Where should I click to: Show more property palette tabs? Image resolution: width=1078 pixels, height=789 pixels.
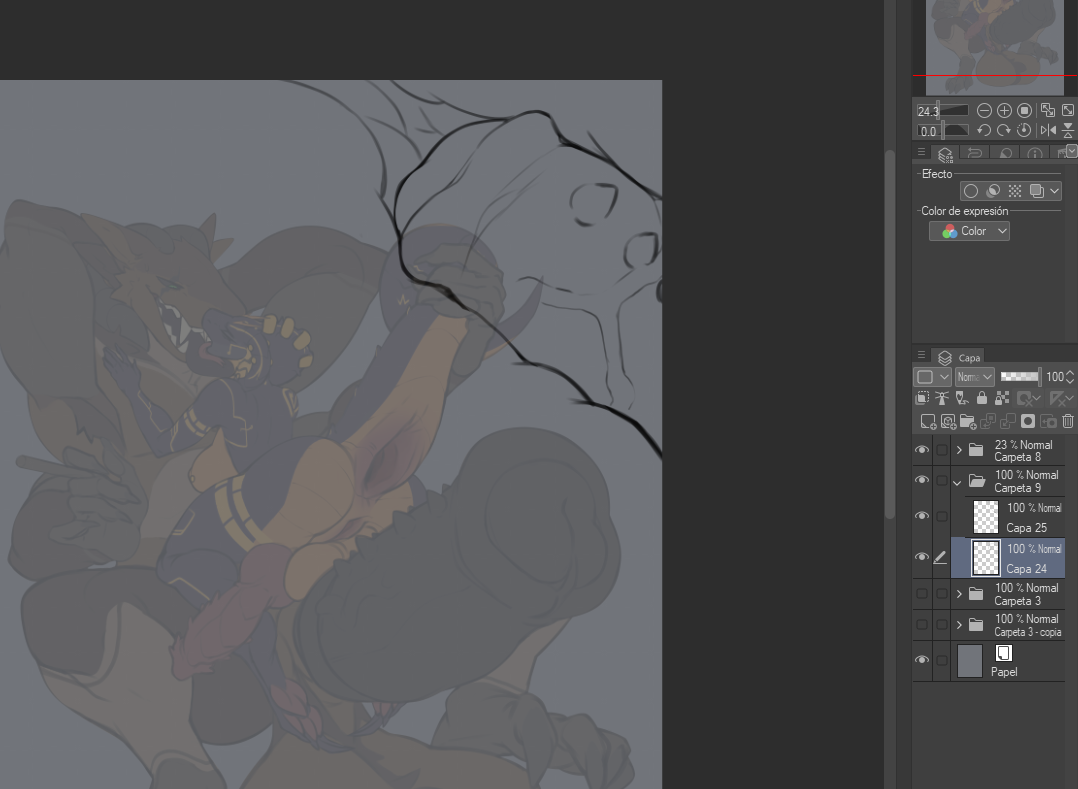coord(1072,151)
